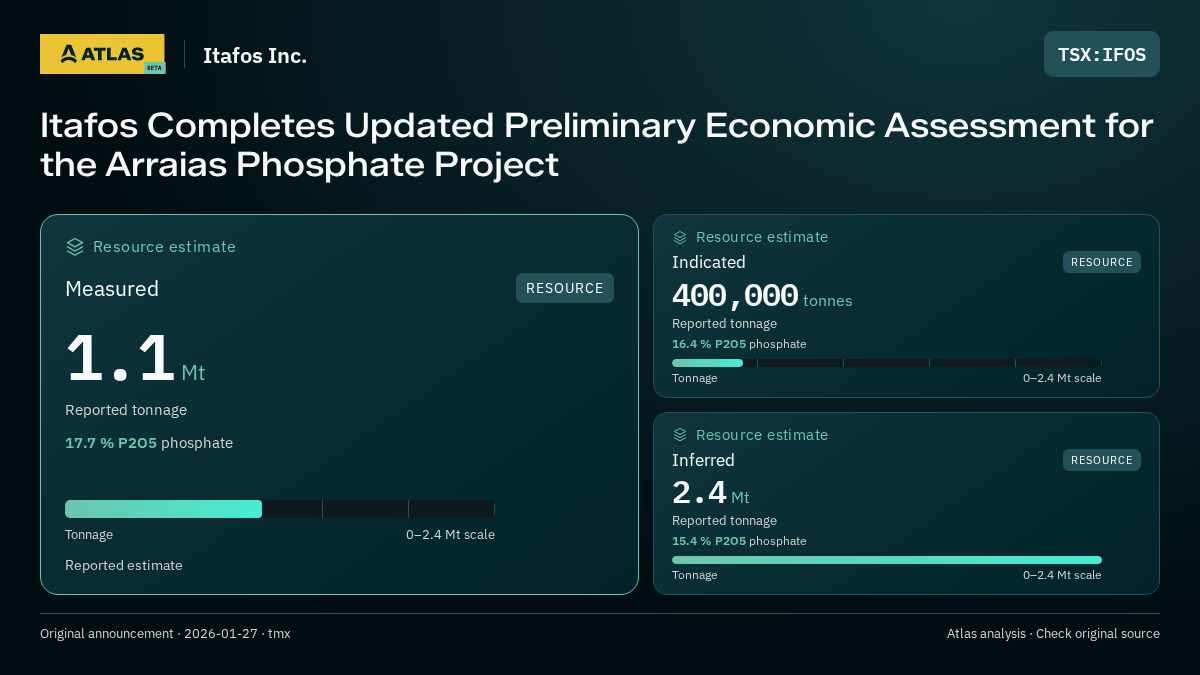Click the 16.4 % P2O5 phosphate grade
Image resolution: width=1200 pixels, height=675 pixels.
pyautogui.click(x=739, y=344)
